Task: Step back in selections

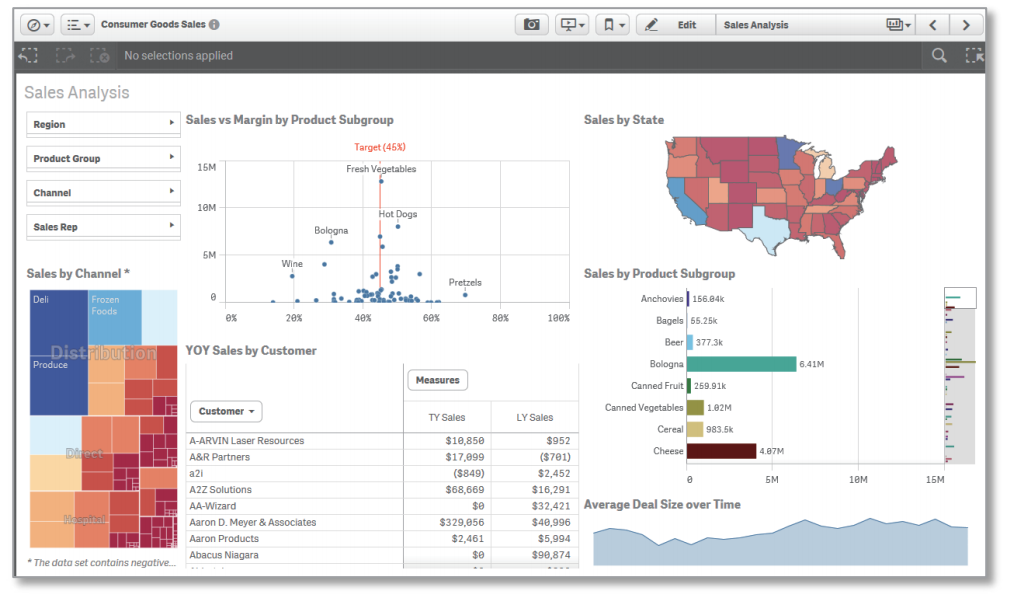Action: (x=28, y=56)
